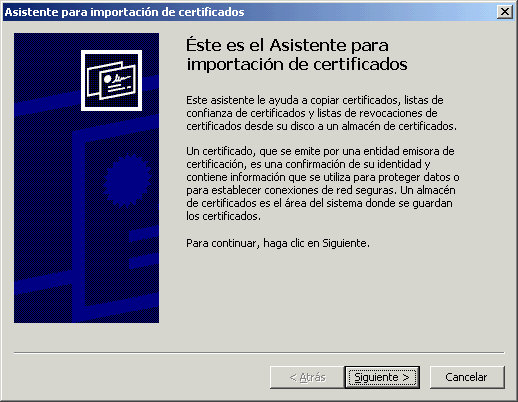Click the paragraph starting 'Este asistente le ayuda'
Image resolution: width=518 pixels, height=402 pixels.
click(321, 113)
